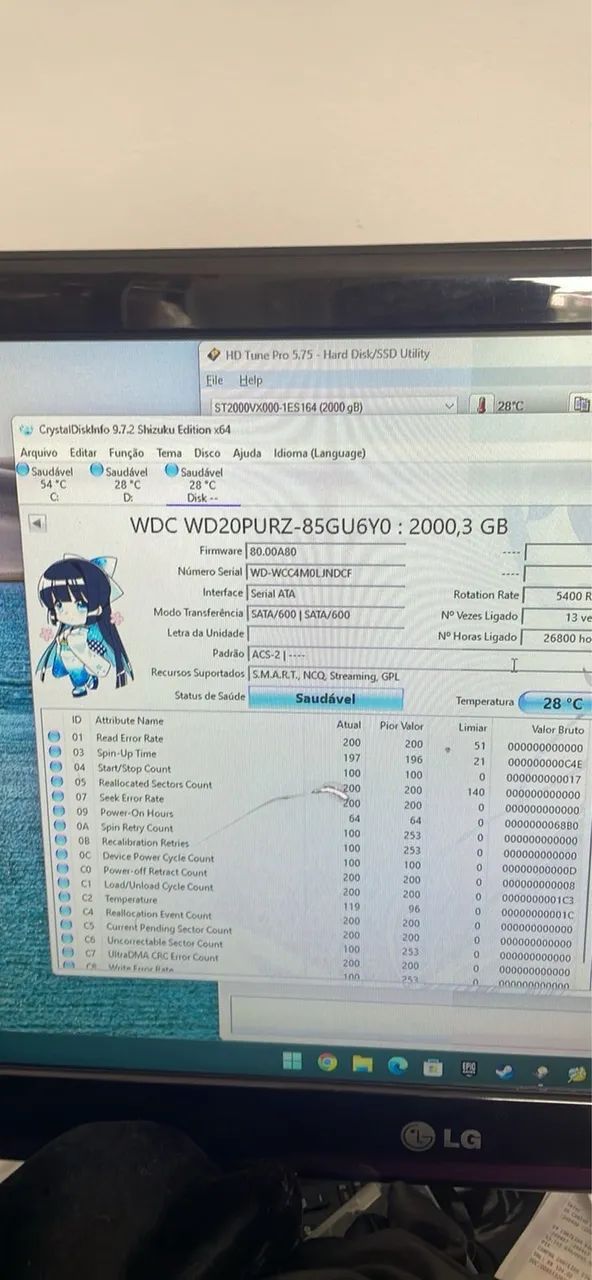
Task: Open the Help menu in HD Tune
Action: [x=250, y=380]
